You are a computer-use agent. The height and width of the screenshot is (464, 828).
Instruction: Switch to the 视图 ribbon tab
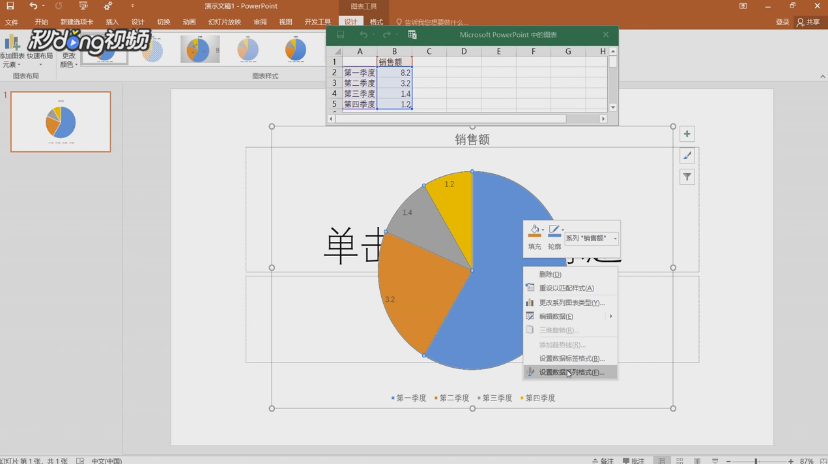point(286,22)
